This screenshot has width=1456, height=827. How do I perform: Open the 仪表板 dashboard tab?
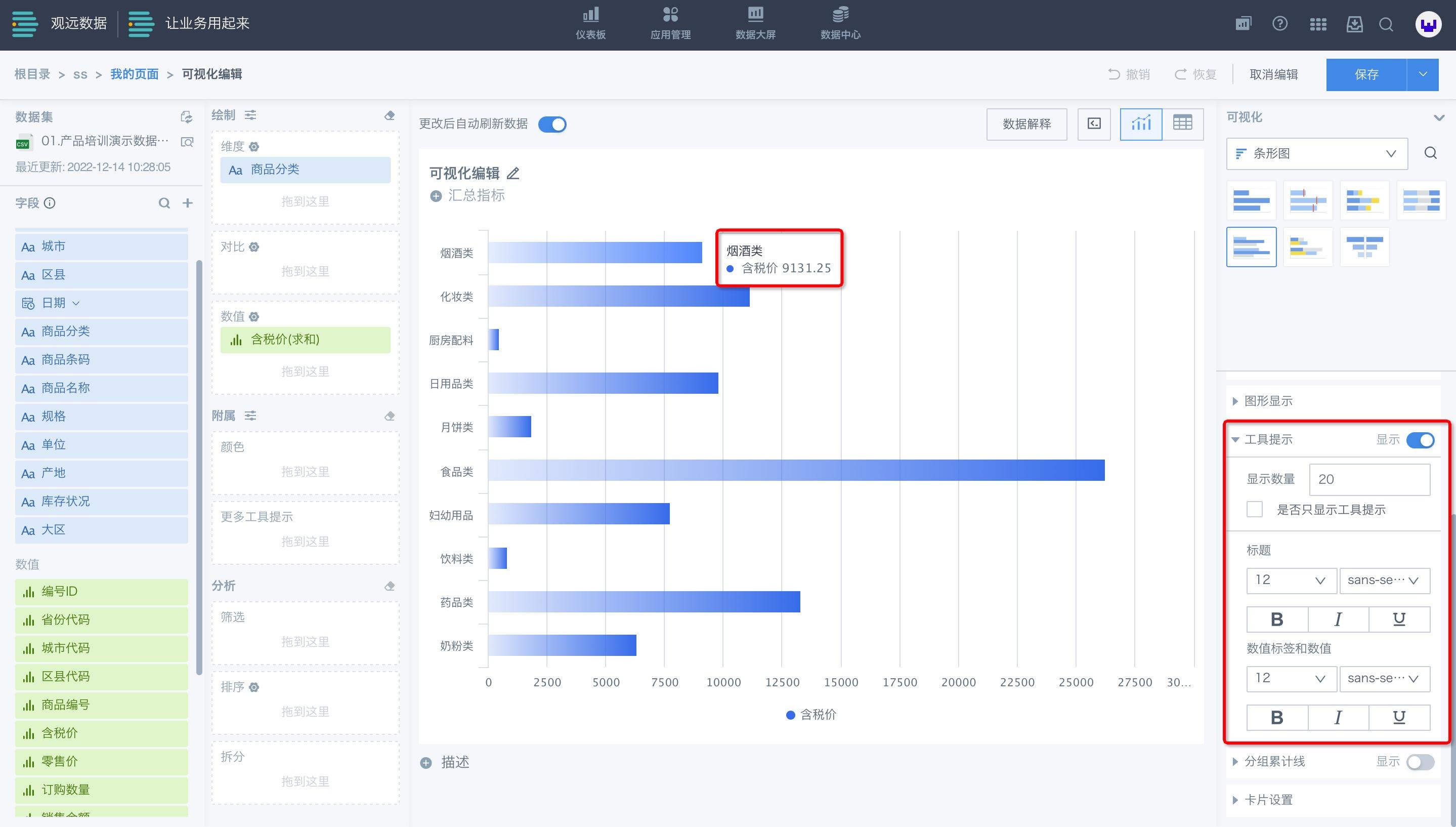click(590, 24)
